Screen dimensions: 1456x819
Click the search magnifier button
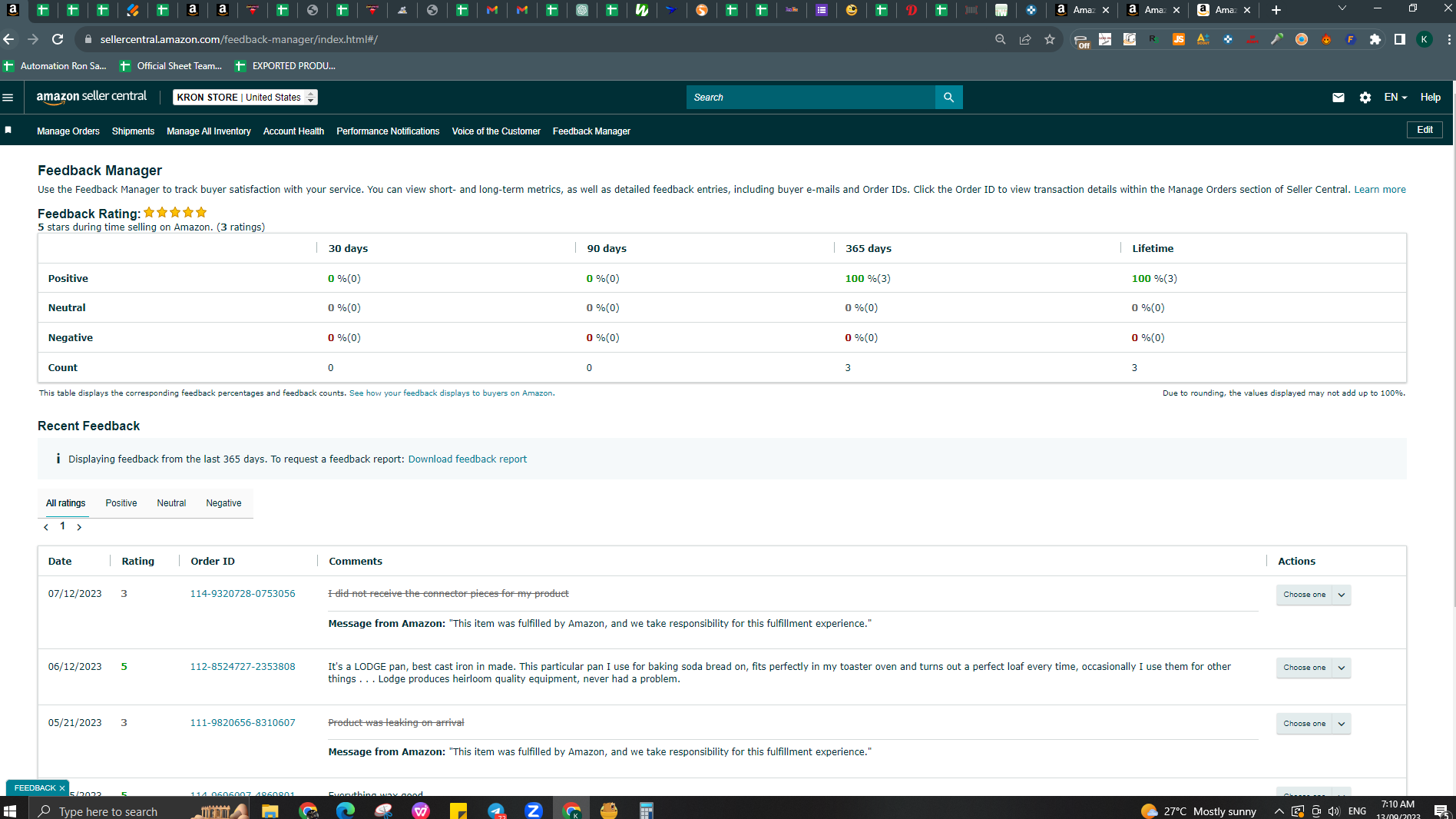[x=948, y=98]
